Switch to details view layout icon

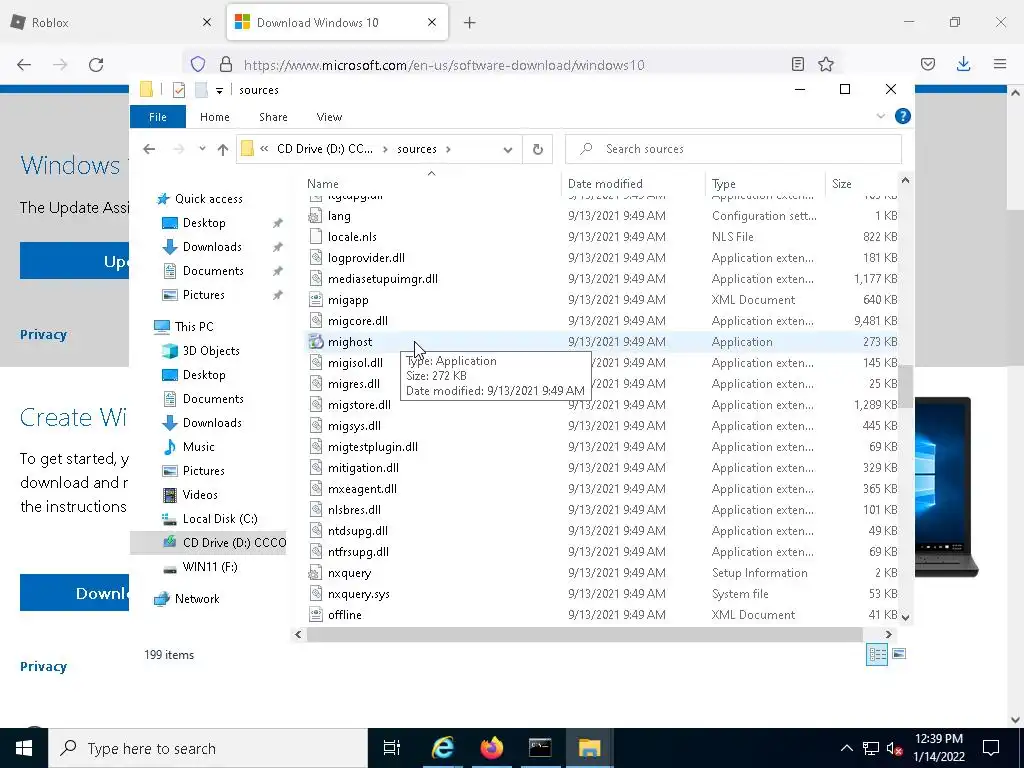[876, 654]
